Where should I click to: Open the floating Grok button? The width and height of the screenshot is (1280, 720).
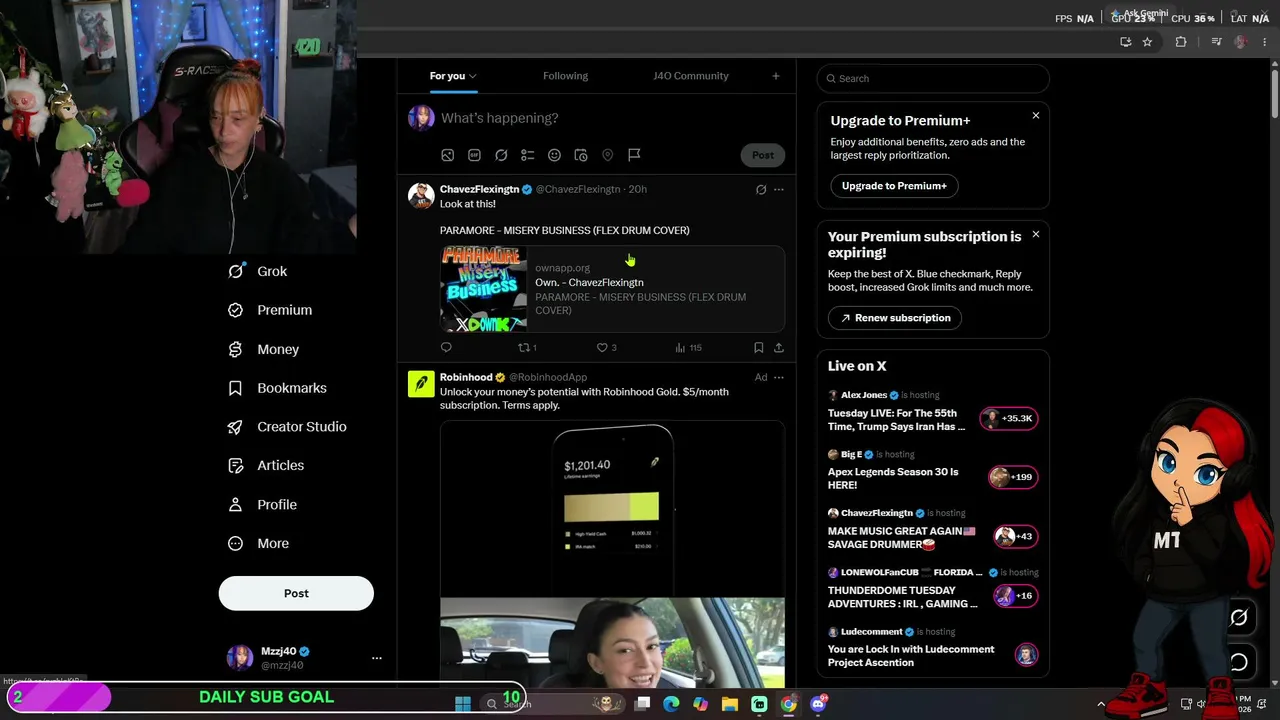pos(1238,618)
